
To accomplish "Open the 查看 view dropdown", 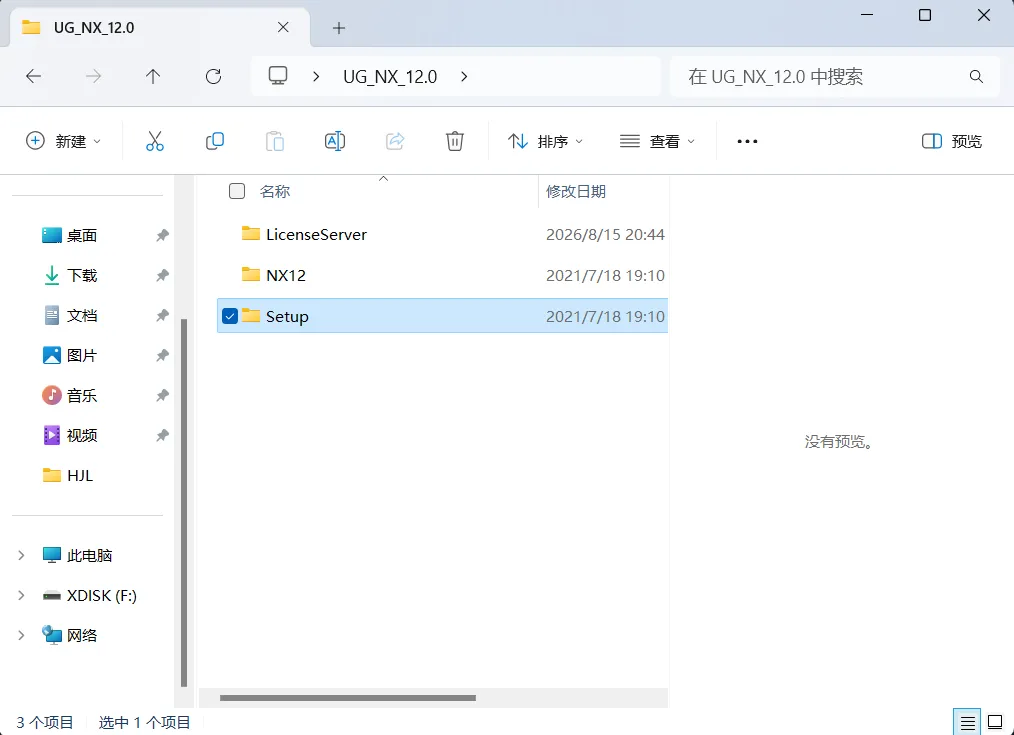I will coord(657,141).
